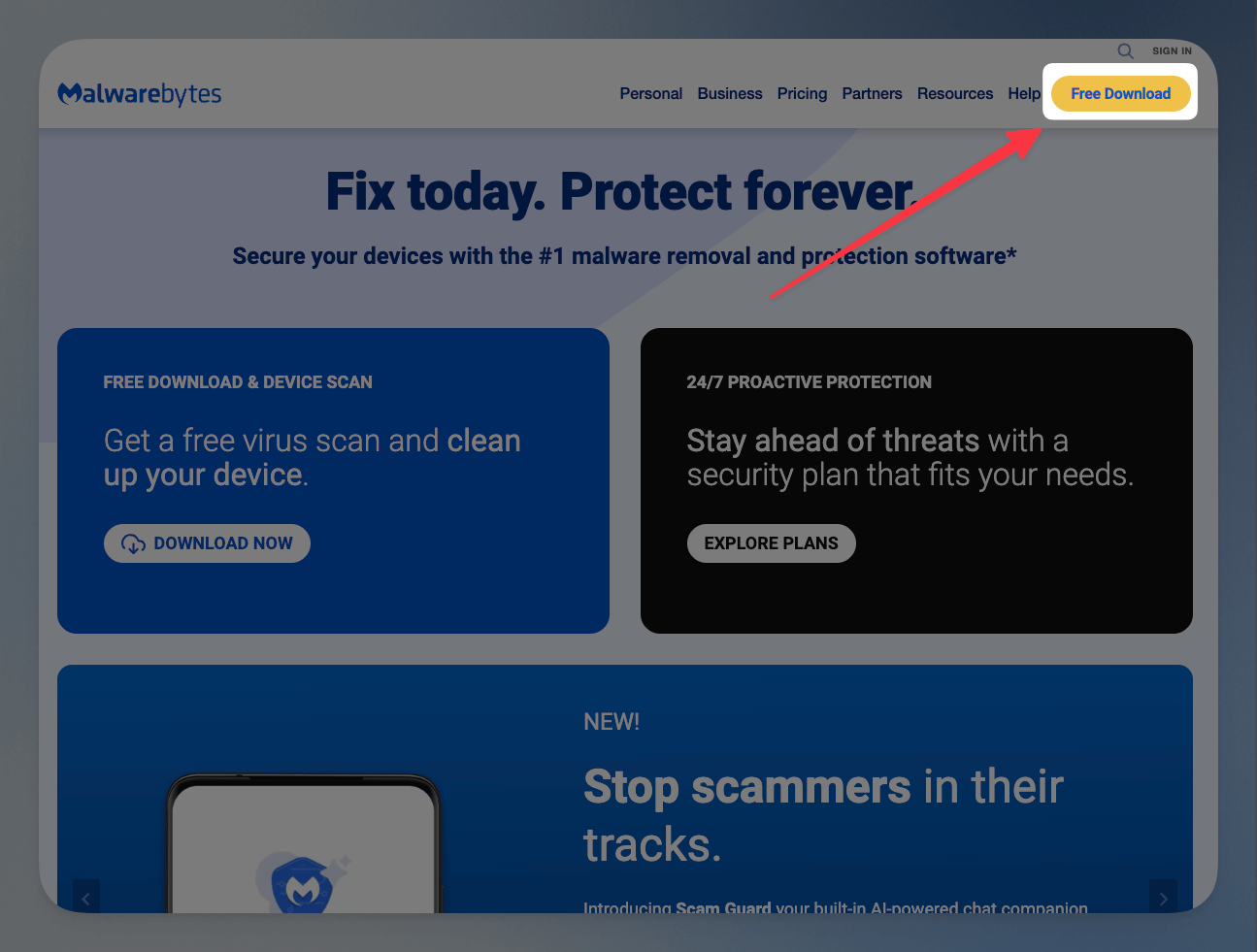
Task: Open the Pricing nav item
Action: pyautogui.click(x=802, y=93)
